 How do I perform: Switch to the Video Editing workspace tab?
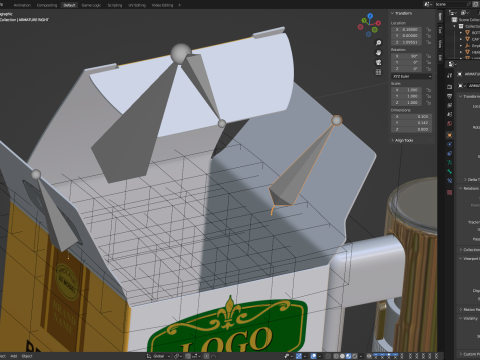tap(162, 5)
